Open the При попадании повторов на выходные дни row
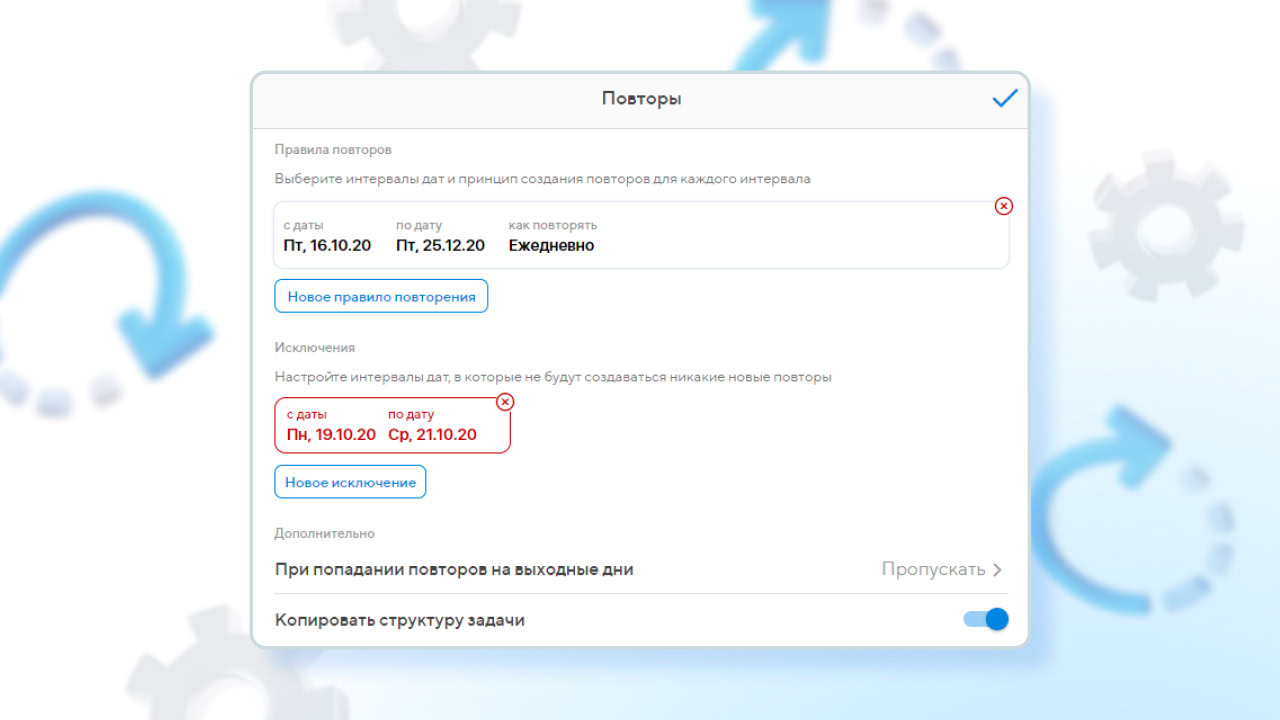The height and width of the screenshot is (720, 1280). (x=641, y=569)
